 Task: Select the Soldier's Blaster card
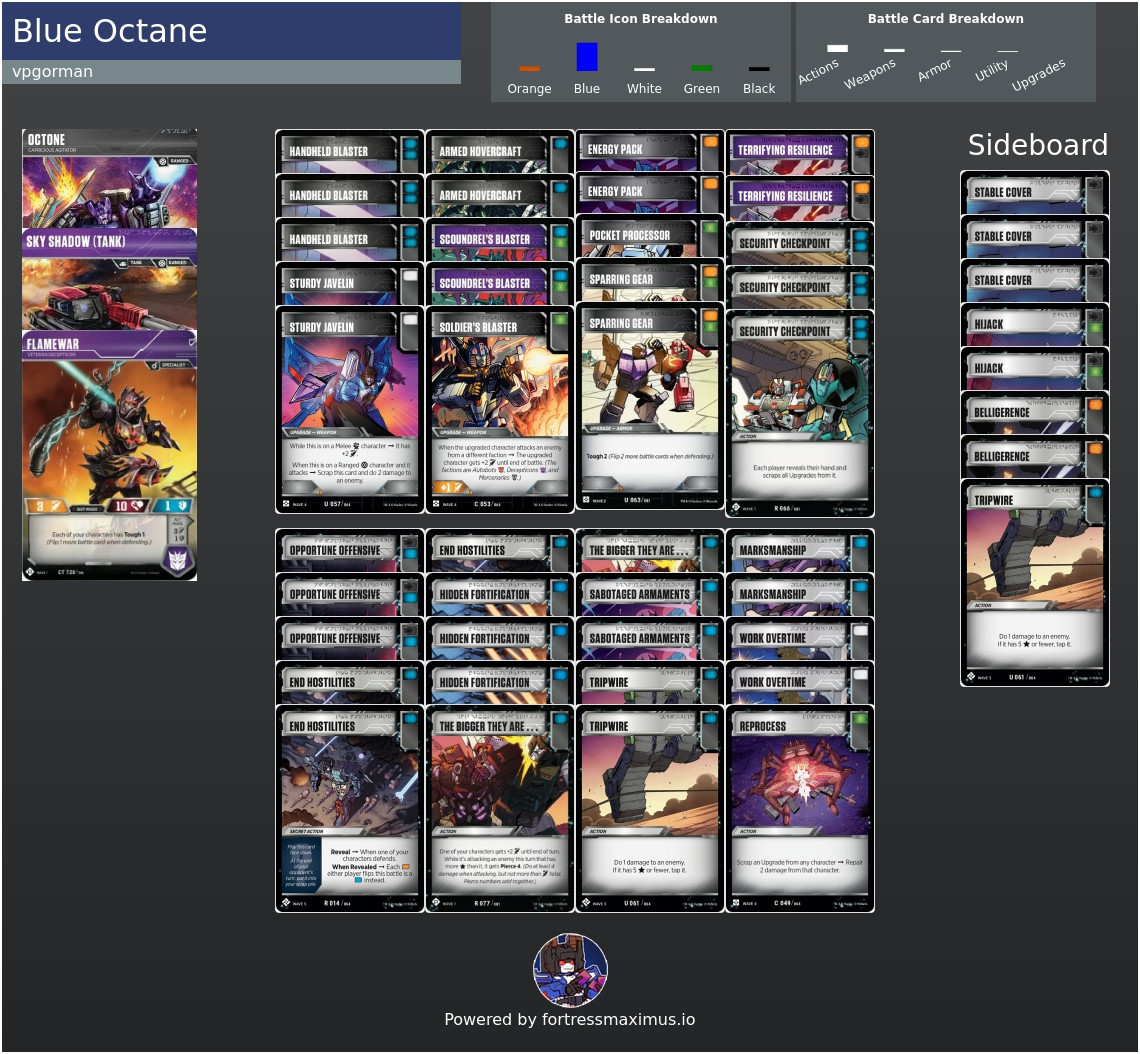click(x=499, y=411)
